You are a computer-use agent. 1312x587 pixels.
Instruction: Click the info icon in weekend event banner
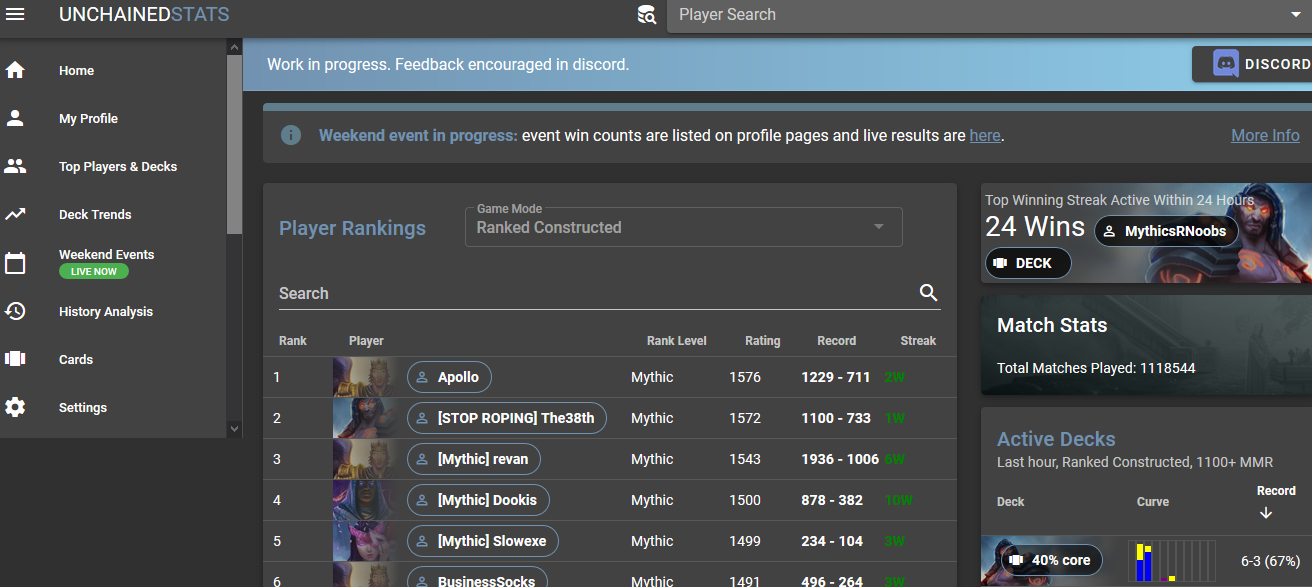coord(291,135)
